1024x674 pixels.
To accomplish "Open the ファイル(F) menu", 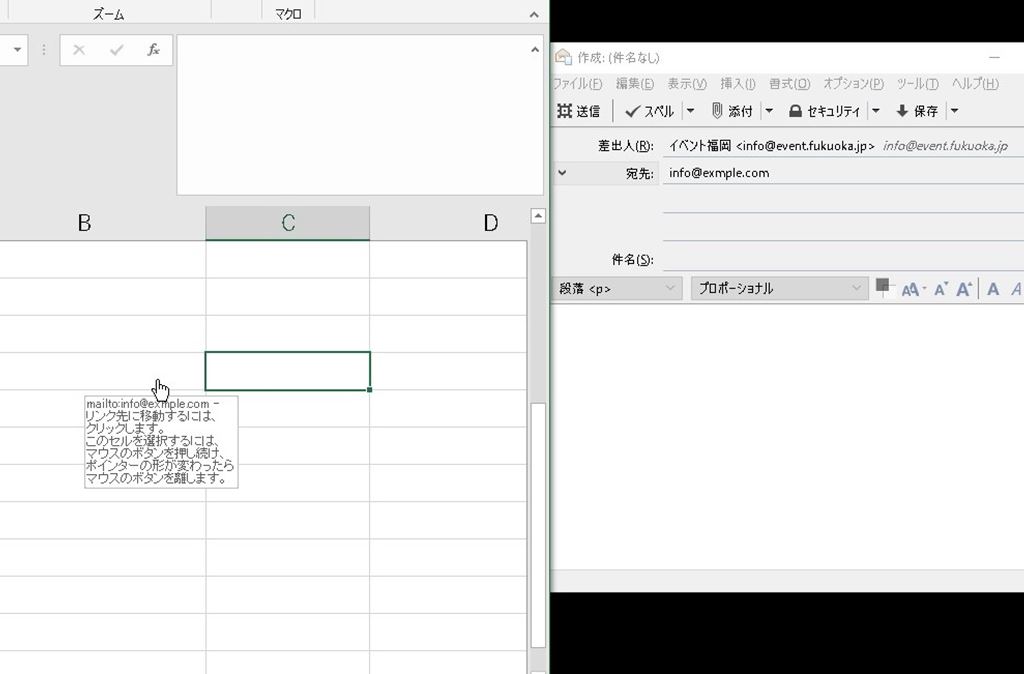I will (x=577, y=84).
